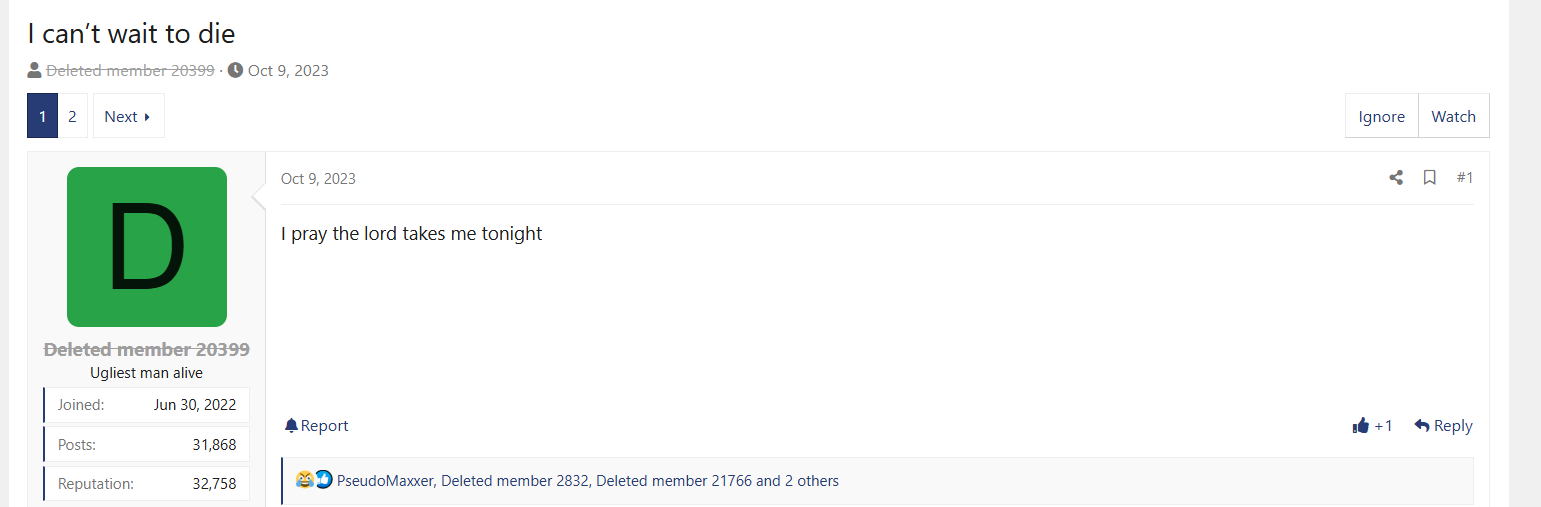
Task: Click the green "D" avatar thumbnail
Action: click(147, 247)
